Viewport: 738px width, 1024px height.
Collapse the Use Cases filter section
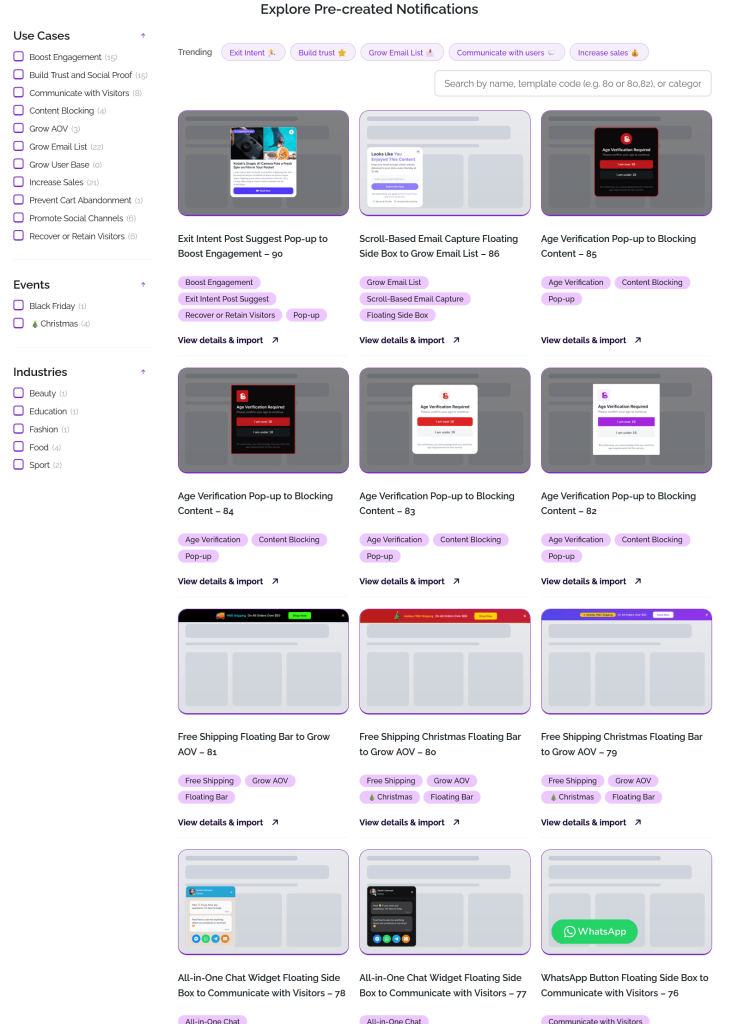143,36
